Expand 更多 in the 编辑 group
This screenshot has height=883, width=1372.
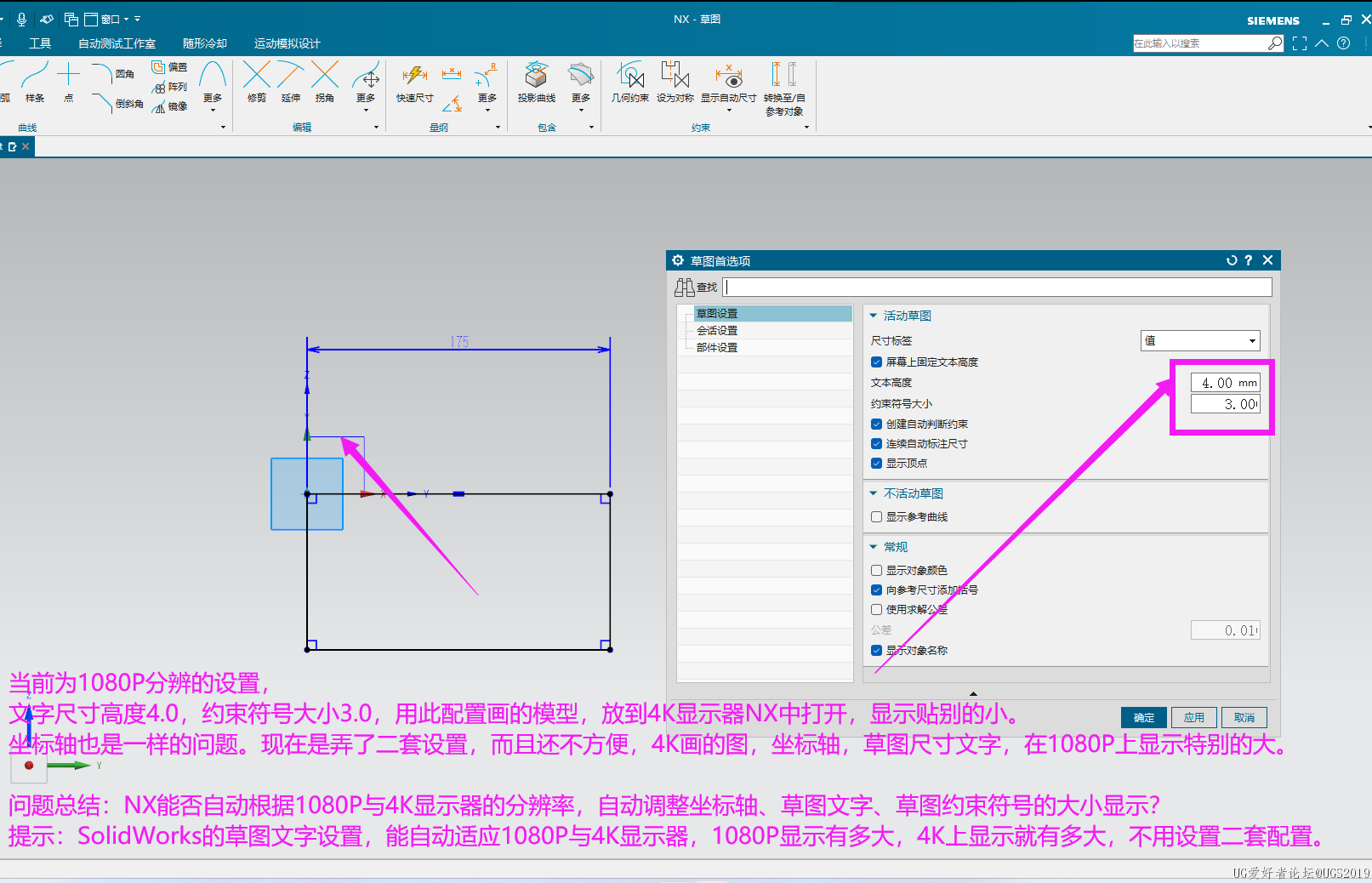pos(366,86)
